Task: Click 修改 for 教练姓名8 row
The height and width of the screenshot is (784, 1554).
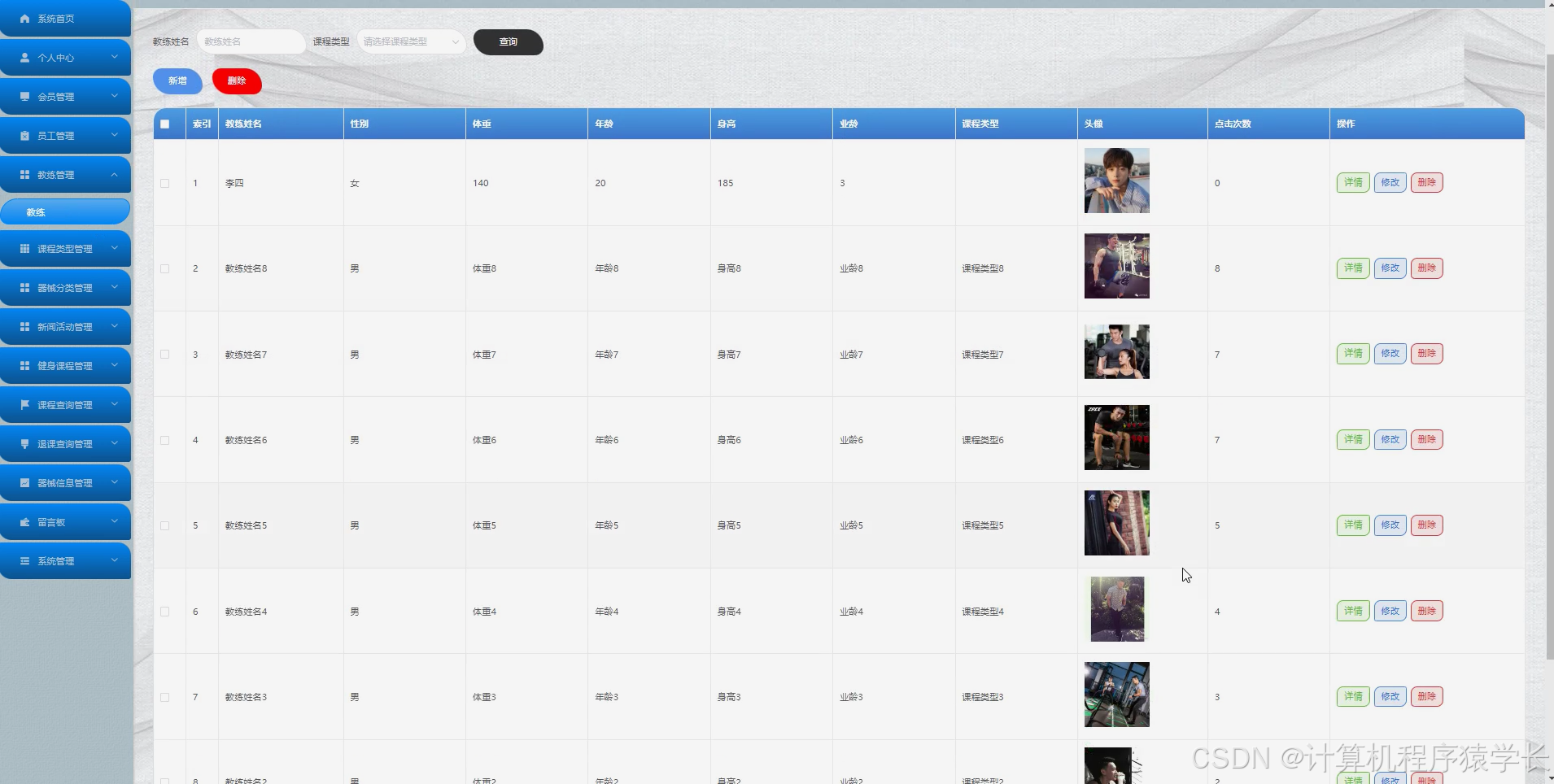Action: pyautogui.click(x=1390, y=268)
